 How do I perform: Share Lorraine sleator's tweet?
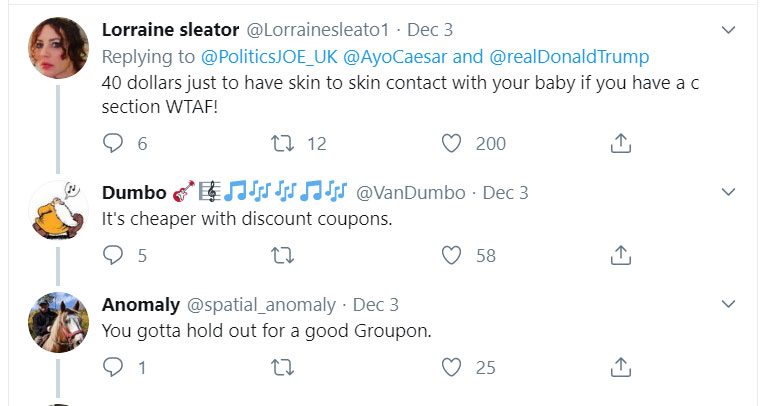tap(620, 144)
